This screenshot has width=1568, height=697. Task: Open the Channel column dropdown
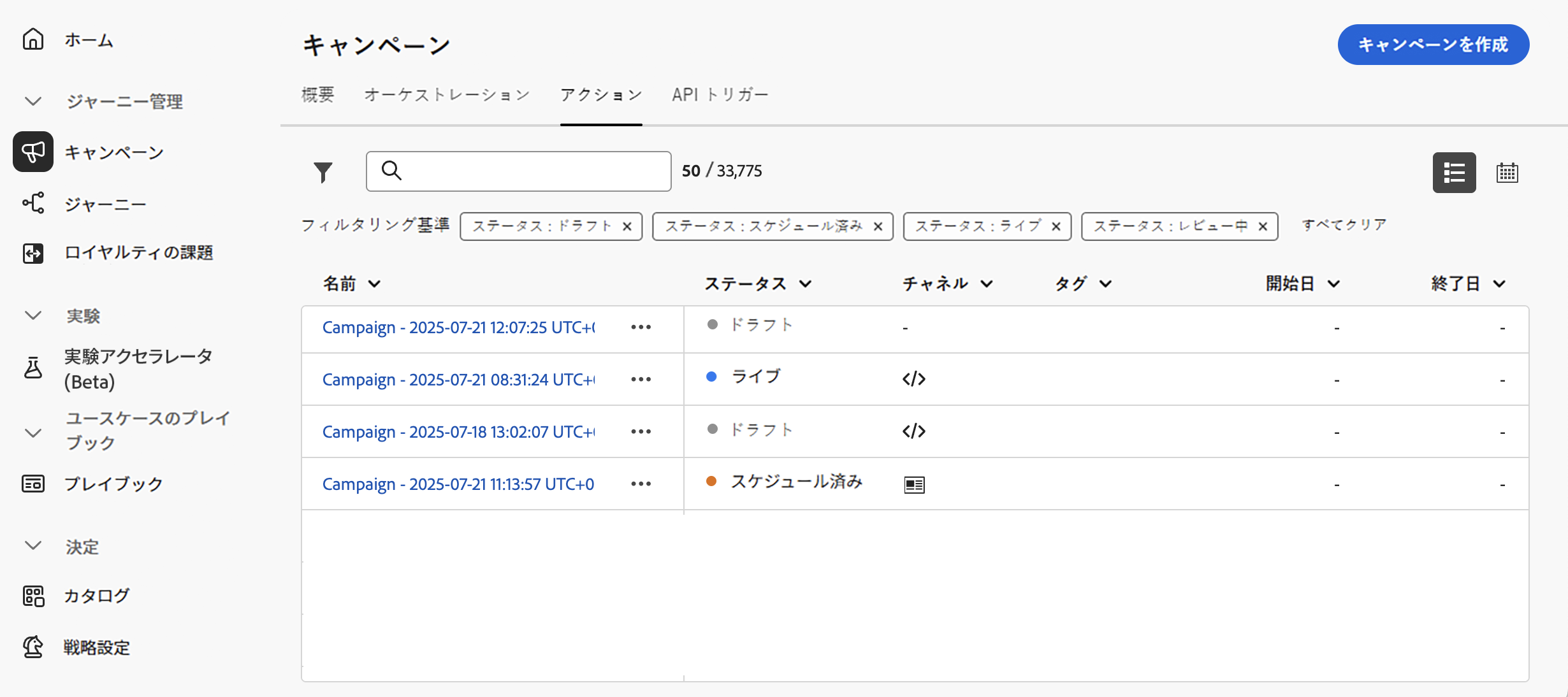click(987, 284)
